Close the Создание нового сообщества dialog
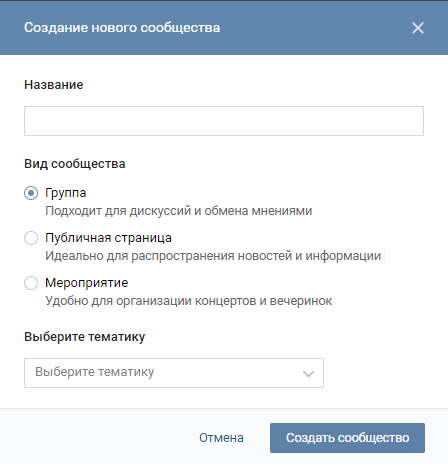This screenshot has width=448, height=464. tap(418, 28)
